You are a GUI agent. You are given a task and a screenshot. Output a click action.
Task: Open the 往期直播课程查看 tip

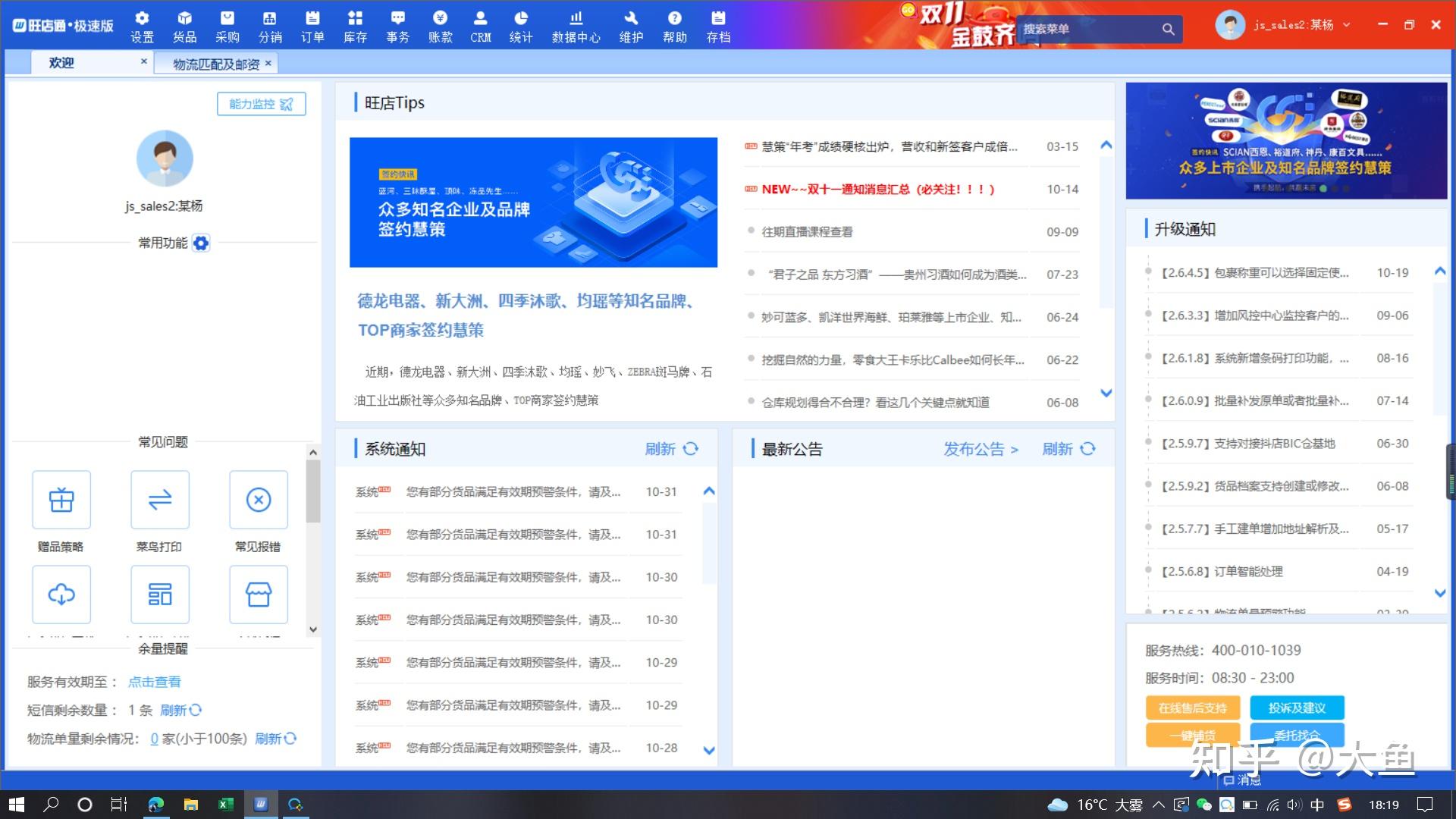click(x=807, y=232)
